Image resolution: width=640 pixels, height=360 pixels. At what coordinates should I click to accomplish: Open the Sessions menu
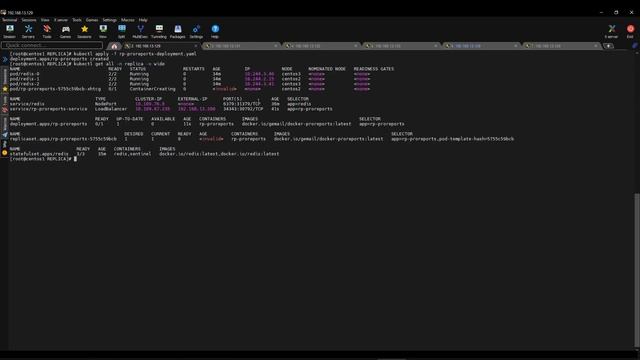point(29,20)
